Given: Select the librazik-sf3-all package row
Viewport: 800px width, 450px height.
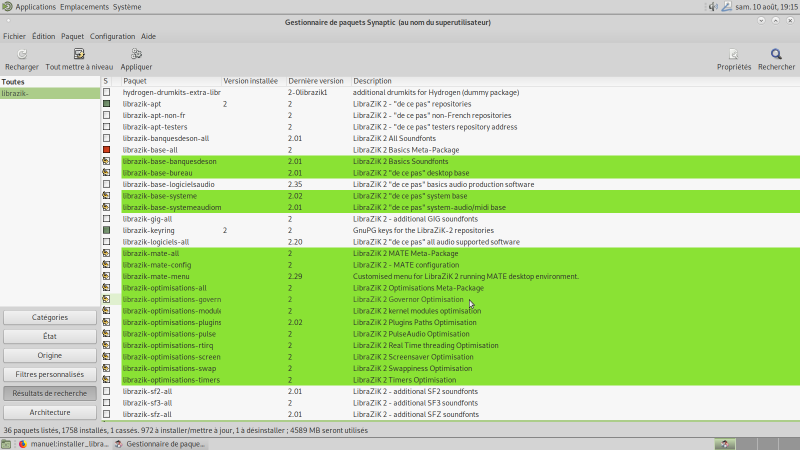Looking at the screenshot, I should pyautogui.click(x=451, y=403).
